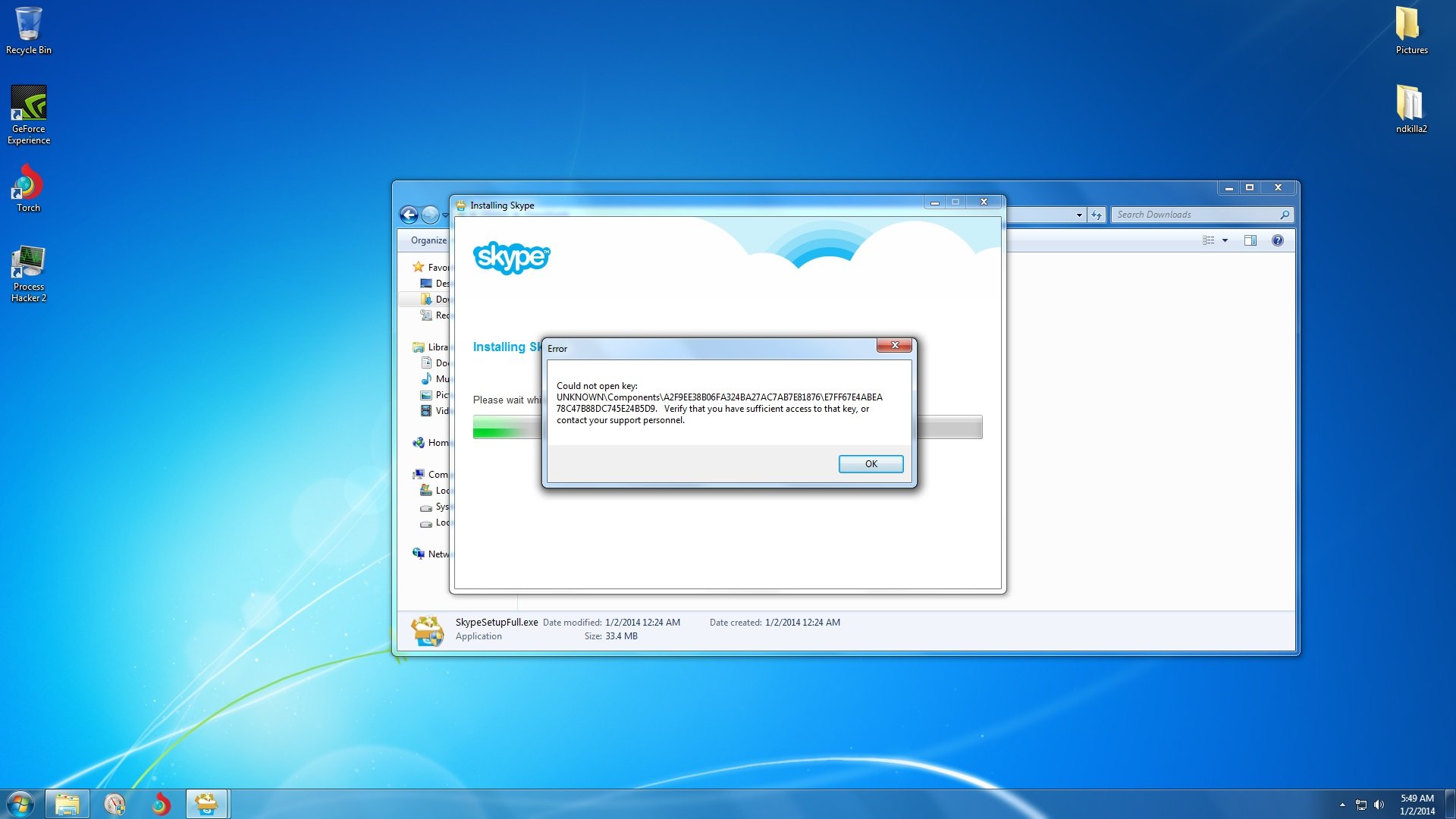
Task: Click SkypeSetupFull.exe icon in details pane
Action: tap(427, 630)
